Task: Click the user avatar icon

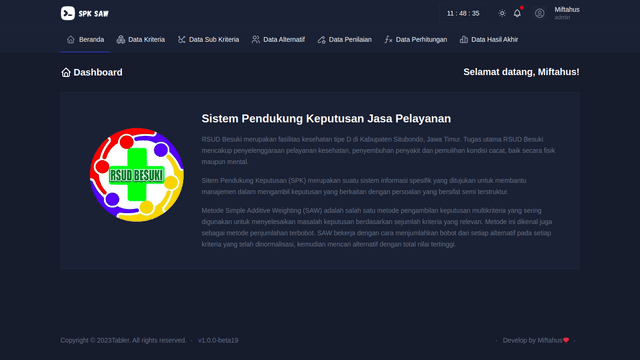Action: 540,13
